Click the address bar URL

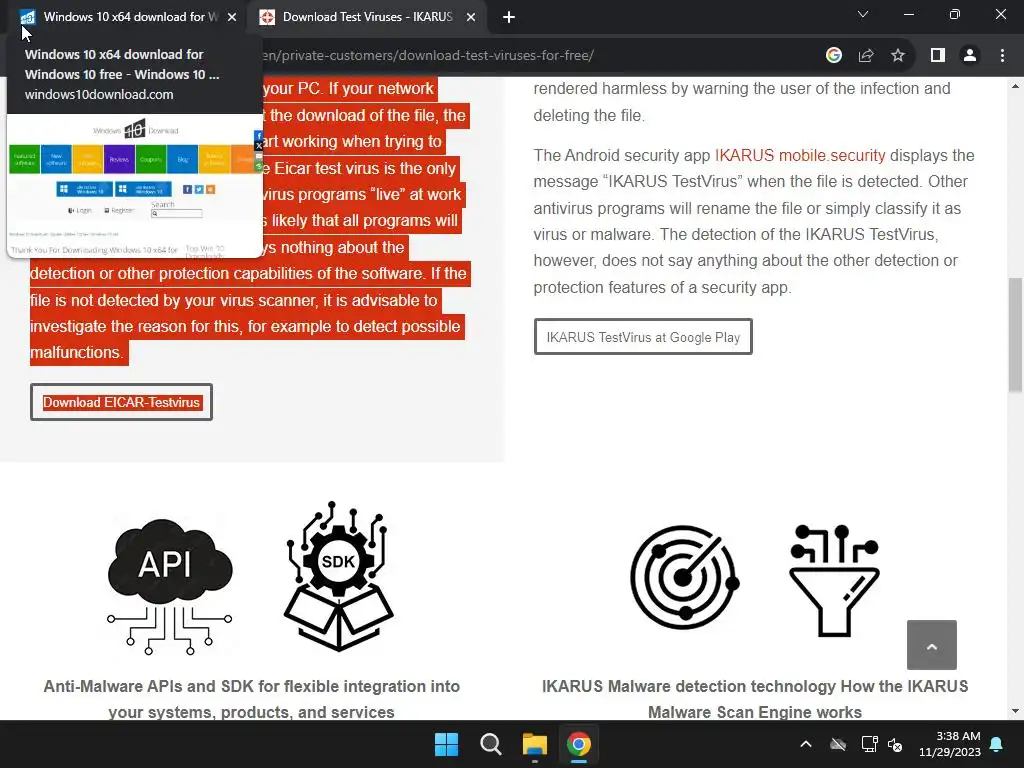pyautogui.click(x=428, y=56)
